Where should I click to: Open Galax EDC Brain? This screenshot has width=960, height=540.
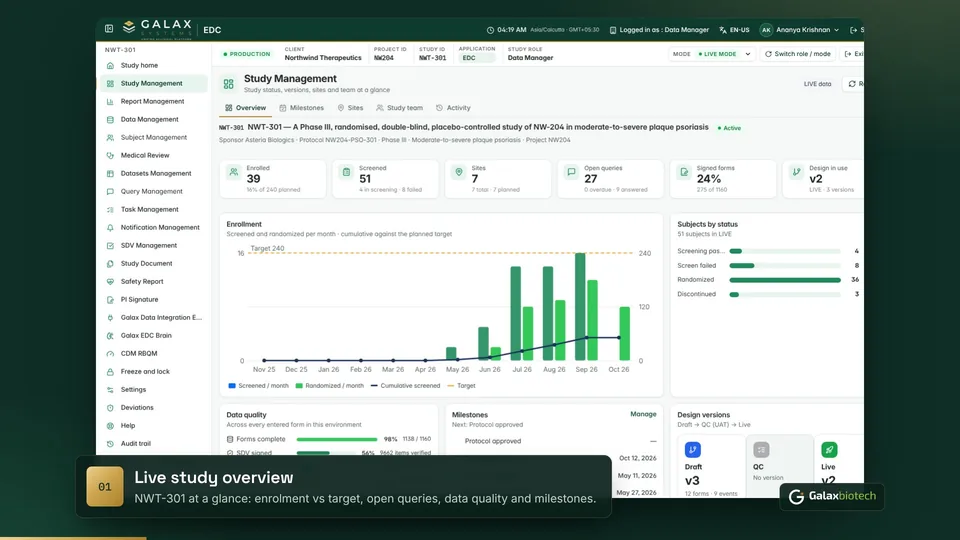[x=154, y=336]
